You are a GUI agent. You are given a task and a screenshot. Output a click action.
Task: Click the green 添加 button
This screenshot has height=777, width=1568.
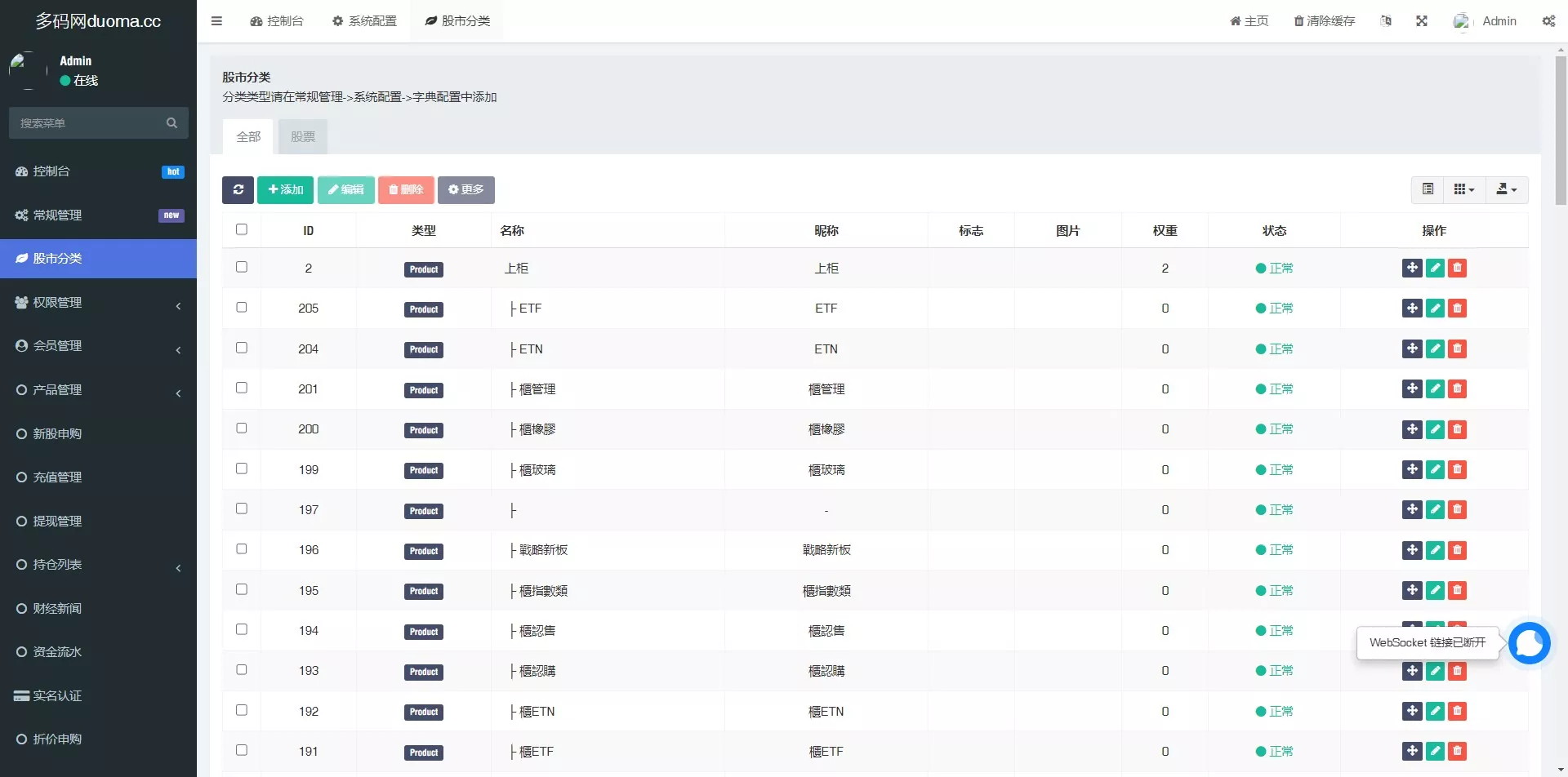pyautogui.click(x=285, y=190)
